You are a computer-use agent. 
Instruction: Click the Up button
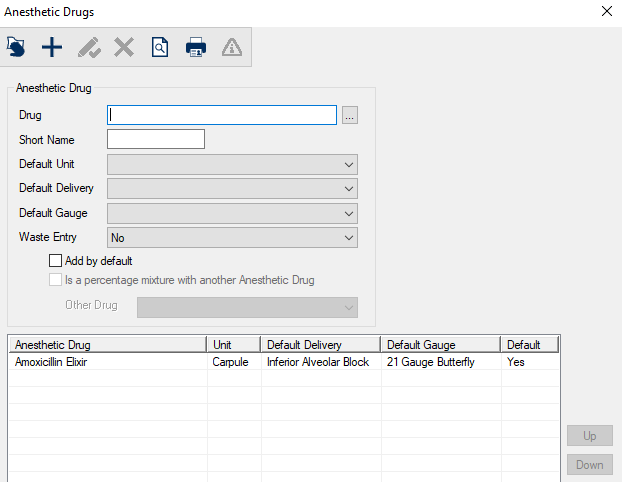pos(589,436)
